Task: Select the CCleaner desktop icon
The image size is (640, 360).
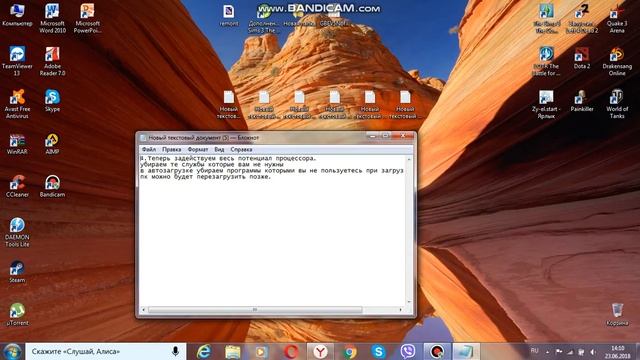Action: [17, 187]
